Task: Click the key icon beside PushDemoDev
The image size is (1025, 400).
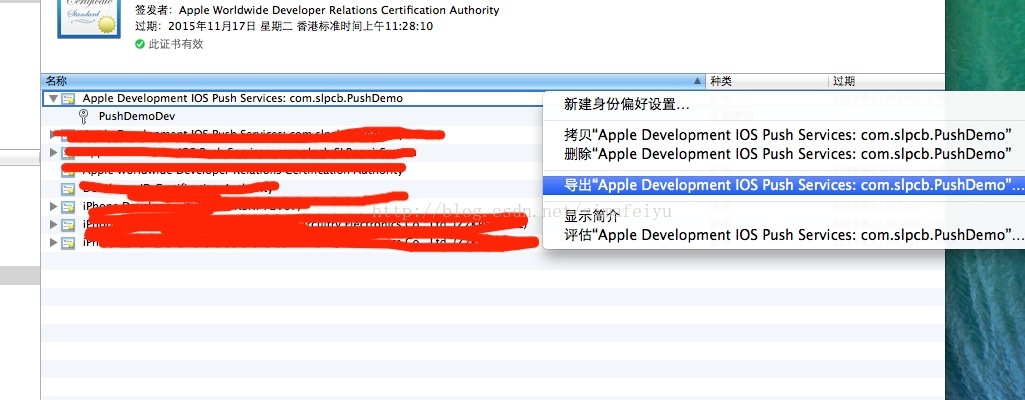Action: (x=83, y=116)
